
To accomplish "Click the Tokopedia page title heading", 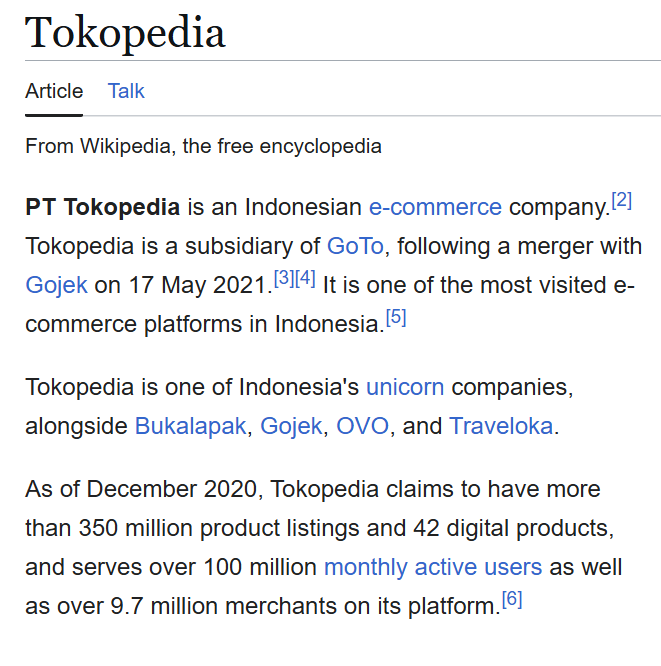I will coord(125,33).
